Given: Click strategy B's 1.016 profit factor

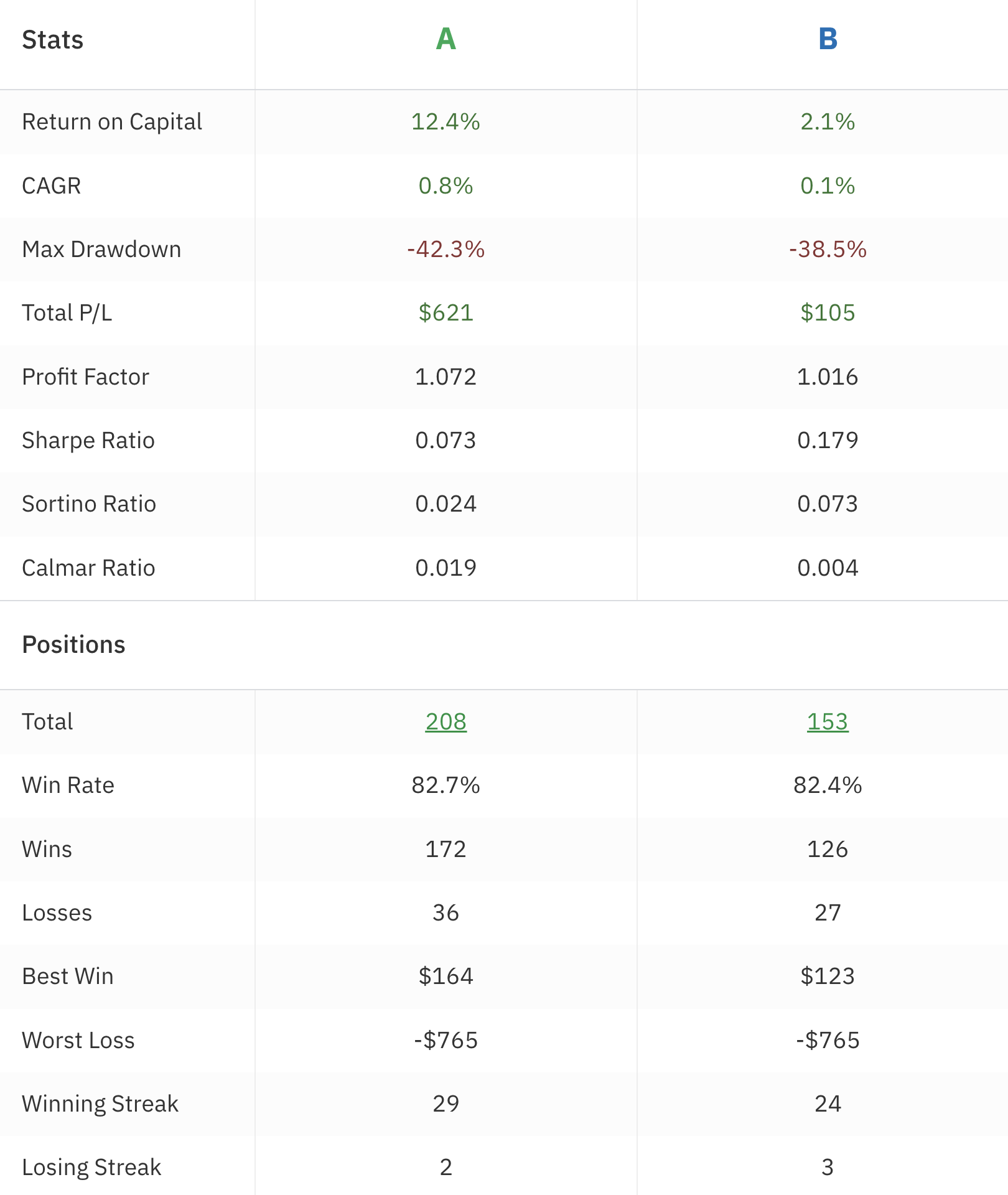Looking at the screenshot, I should pos(828,377).
